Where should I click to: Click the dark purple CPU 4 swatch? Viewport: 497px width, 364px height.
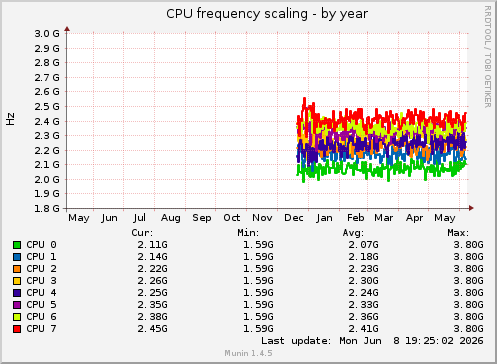pos(17,293)
